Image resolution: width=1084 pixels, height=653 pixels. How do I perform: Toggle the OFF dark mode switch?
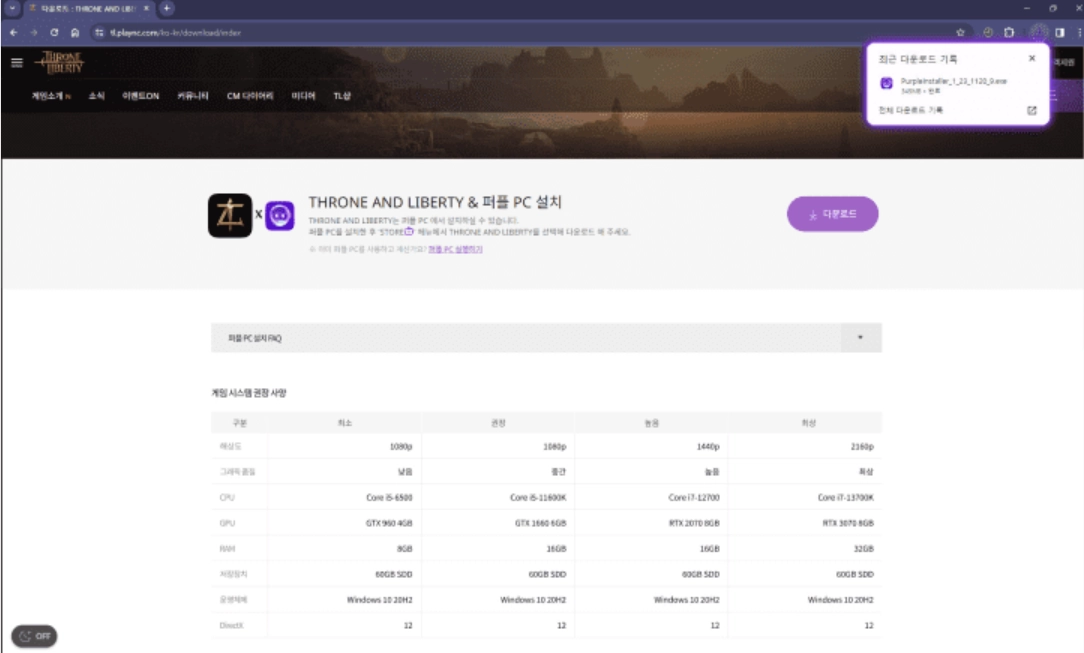(x=35, y=636)
